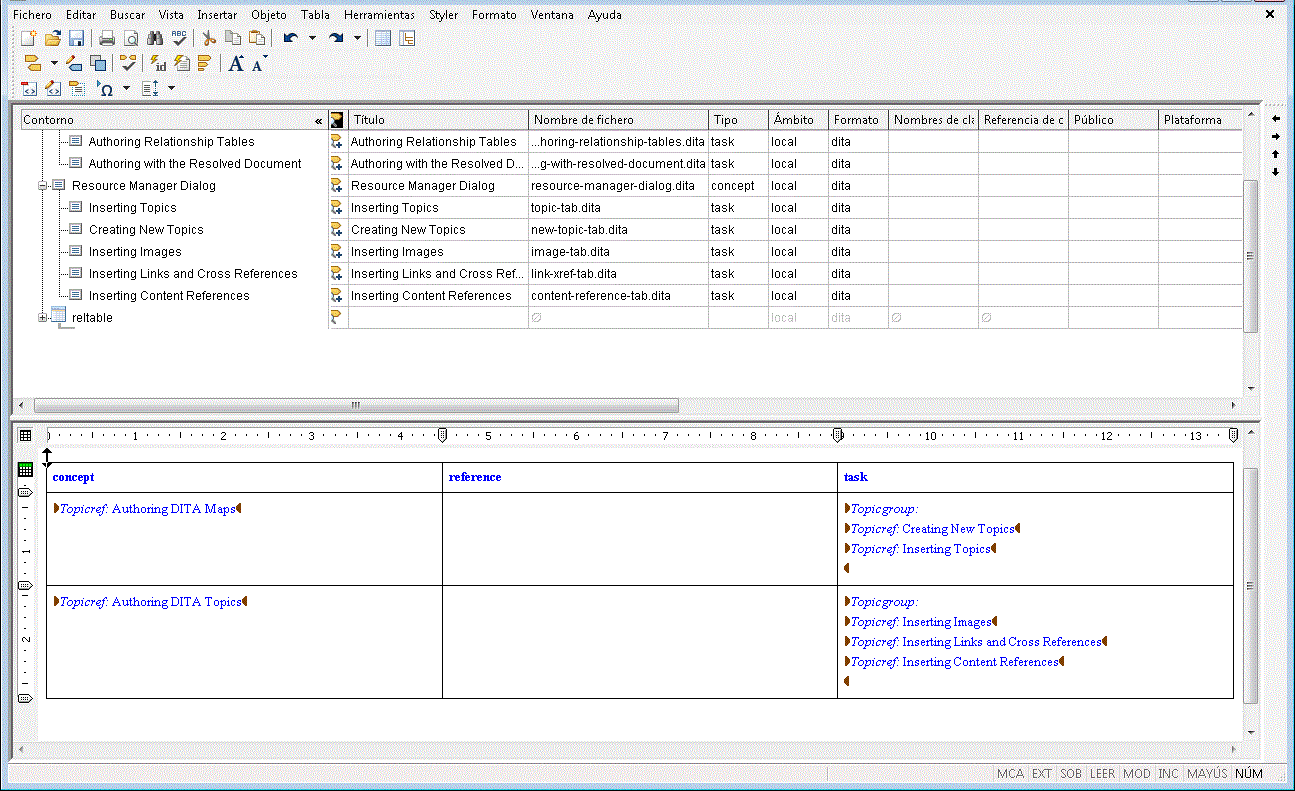Screen dimensions: 1295x791
Task: Open the Ayuda menu
Action: pyautogui.click(x=604, y=15)
